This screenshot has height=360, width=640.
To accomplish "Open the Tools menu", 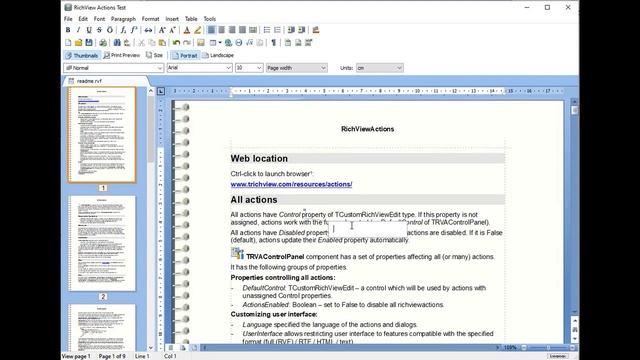I will [209, 19].
